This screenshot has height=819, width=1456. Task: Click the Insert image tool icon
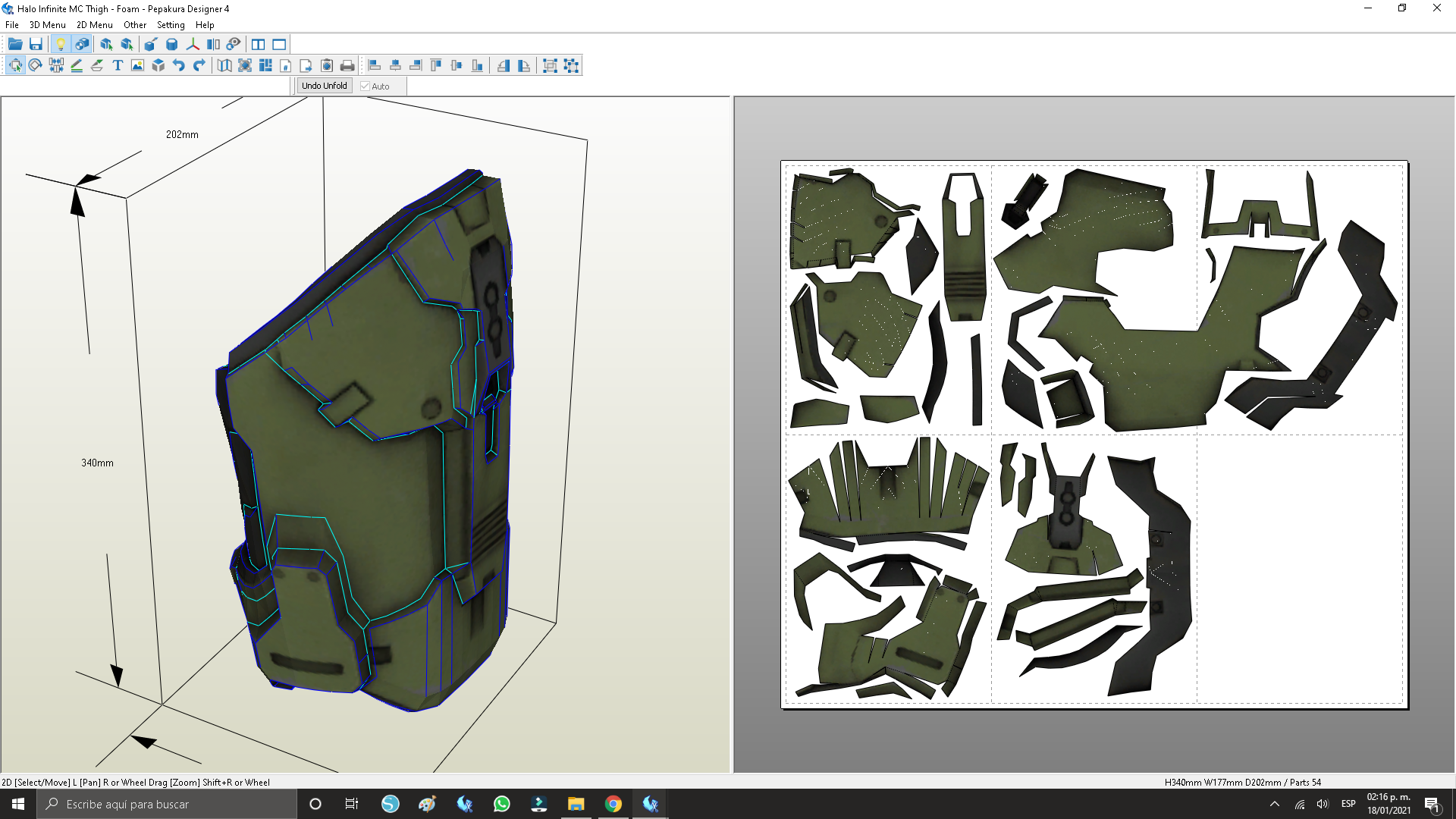(x=137, y=65)
